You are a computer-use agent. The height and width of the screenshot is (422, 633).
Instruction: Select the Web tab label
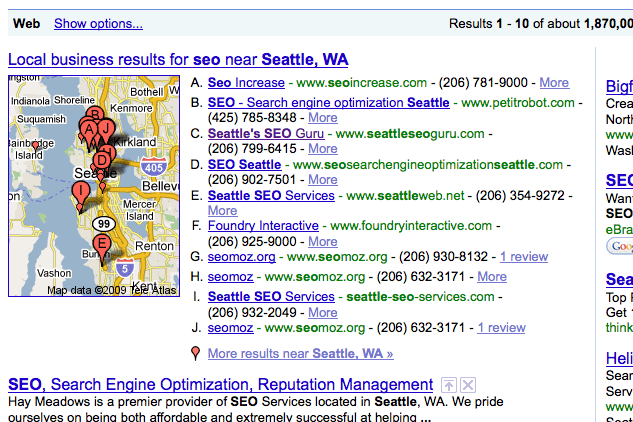(x=27, y=23)
